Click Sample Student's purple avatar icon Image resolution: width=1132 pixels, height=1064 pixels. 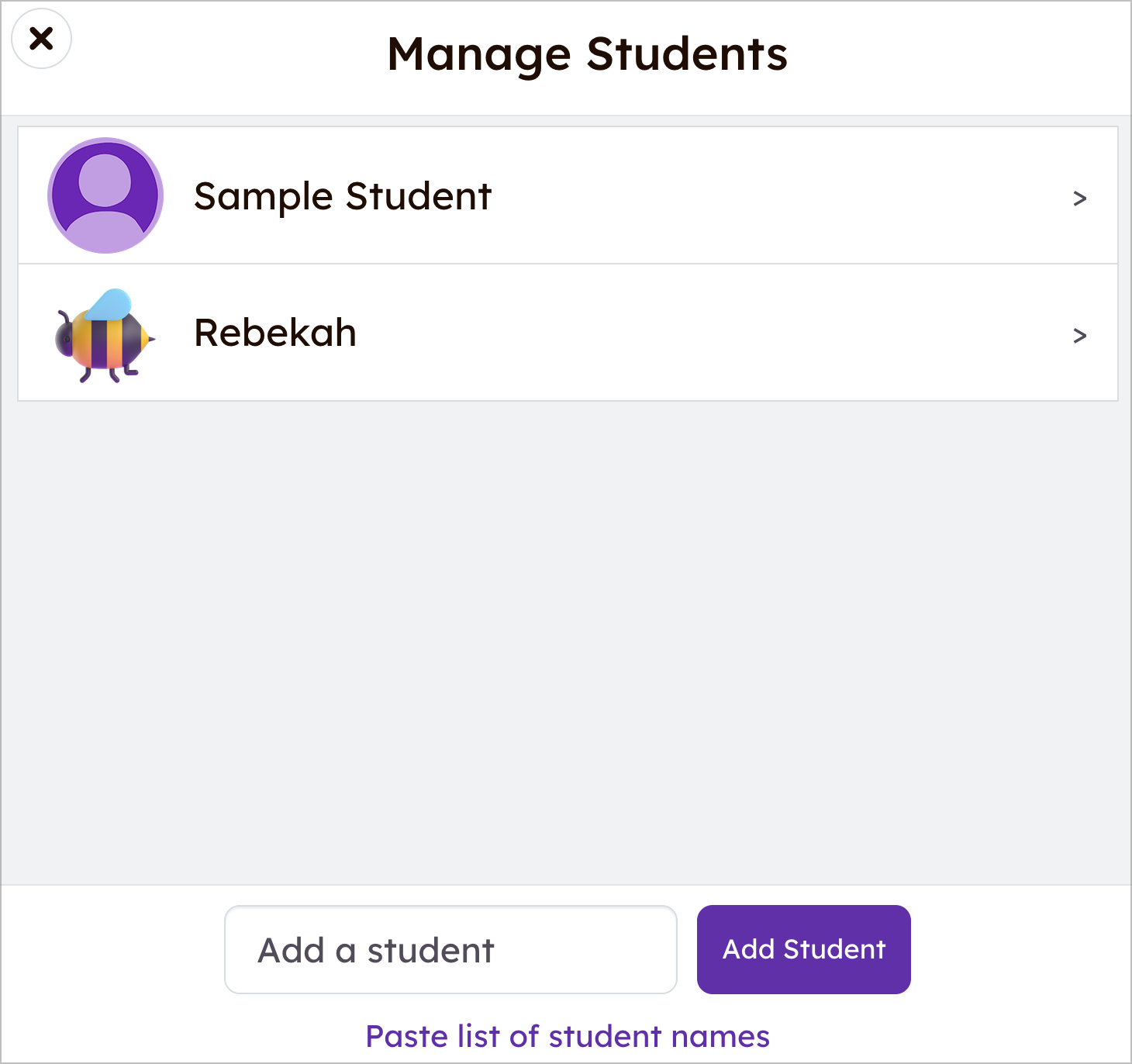[105, 195]
